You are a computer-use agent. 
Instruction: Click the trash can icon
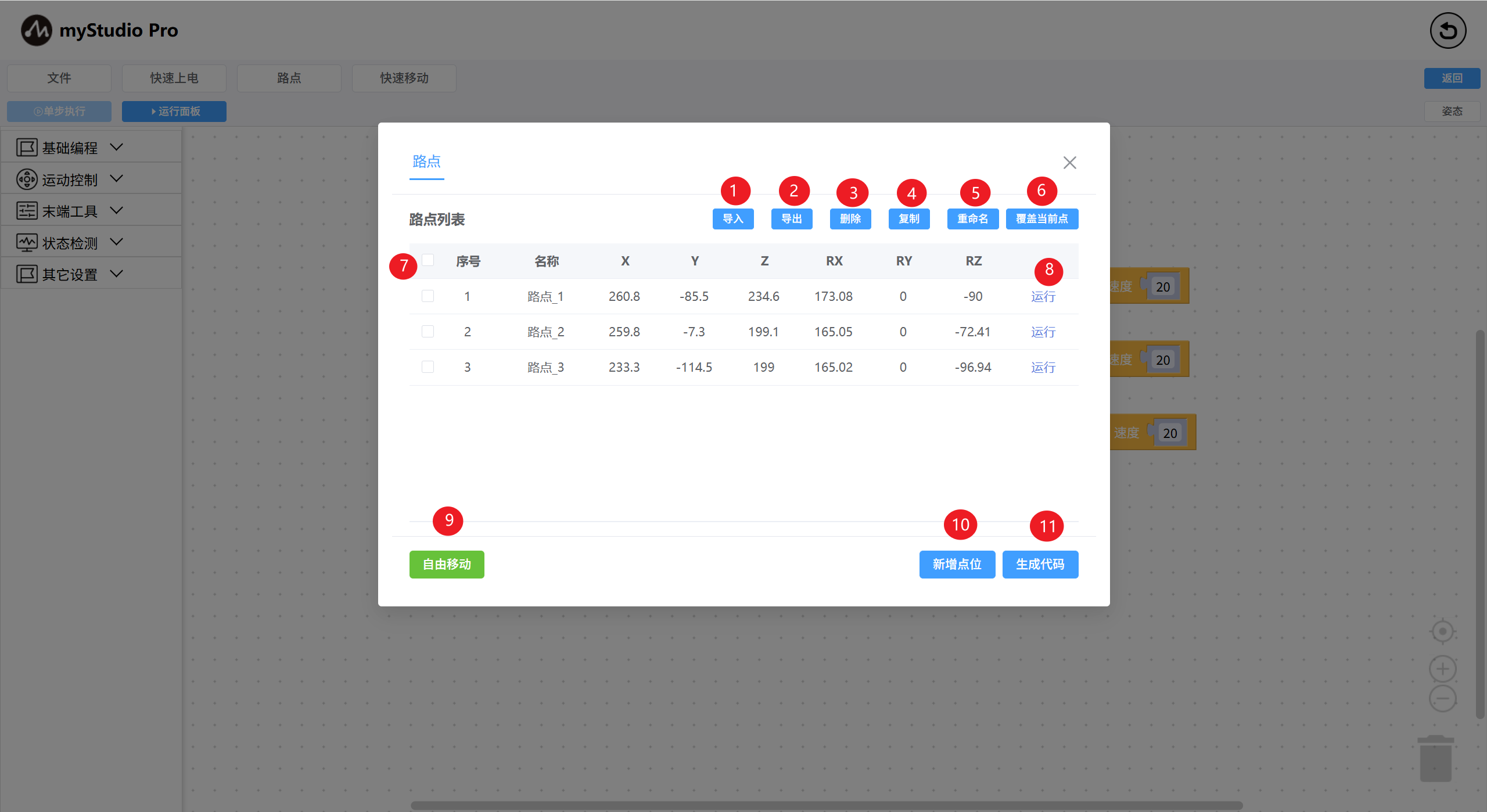(x=1436, y=759)
